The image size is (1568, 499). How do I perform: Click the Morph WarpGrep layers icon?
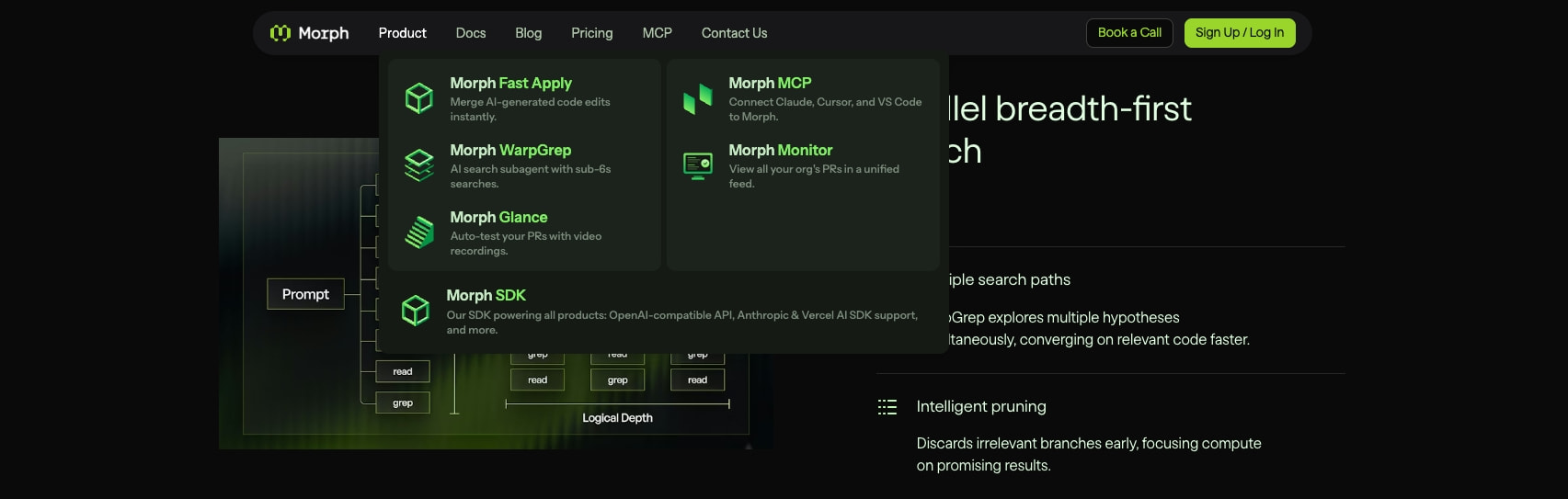[x=419, y=165]
